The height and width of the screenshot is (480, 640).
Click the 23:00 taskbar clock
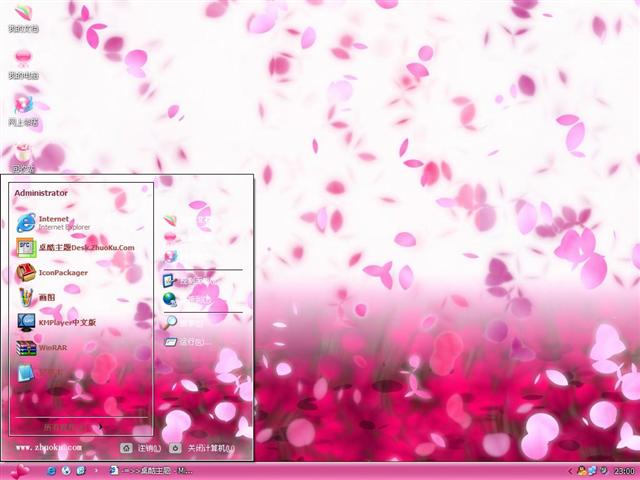tap(624, 471)
